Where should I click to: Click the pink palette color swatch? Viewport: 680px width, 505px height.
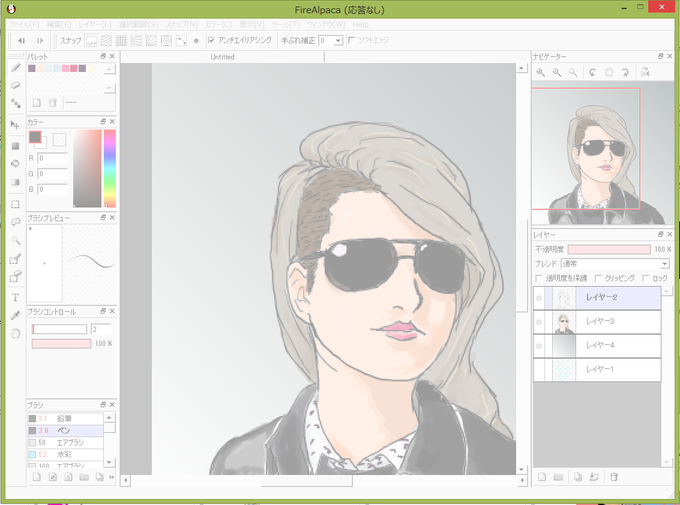(65, 68)
